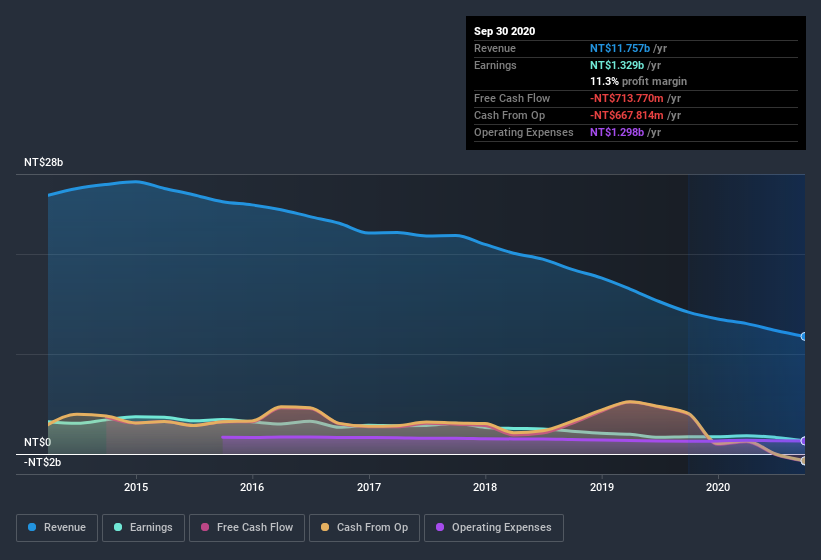
Task: Toggle the Revenue series legend button
Action: coord(57,528)
